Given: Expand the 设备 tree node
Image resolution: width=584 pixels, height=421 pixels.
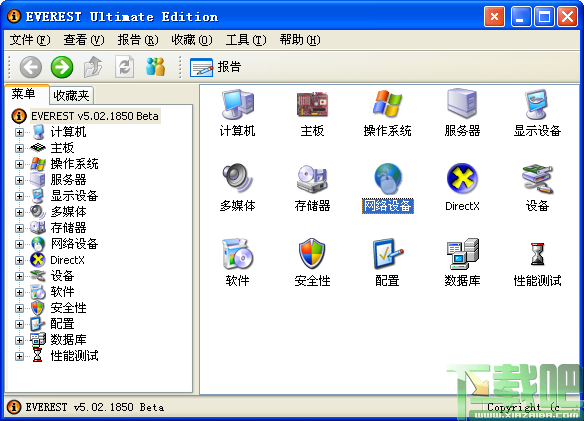Looking at the screenshot, I should pos(19,276).
